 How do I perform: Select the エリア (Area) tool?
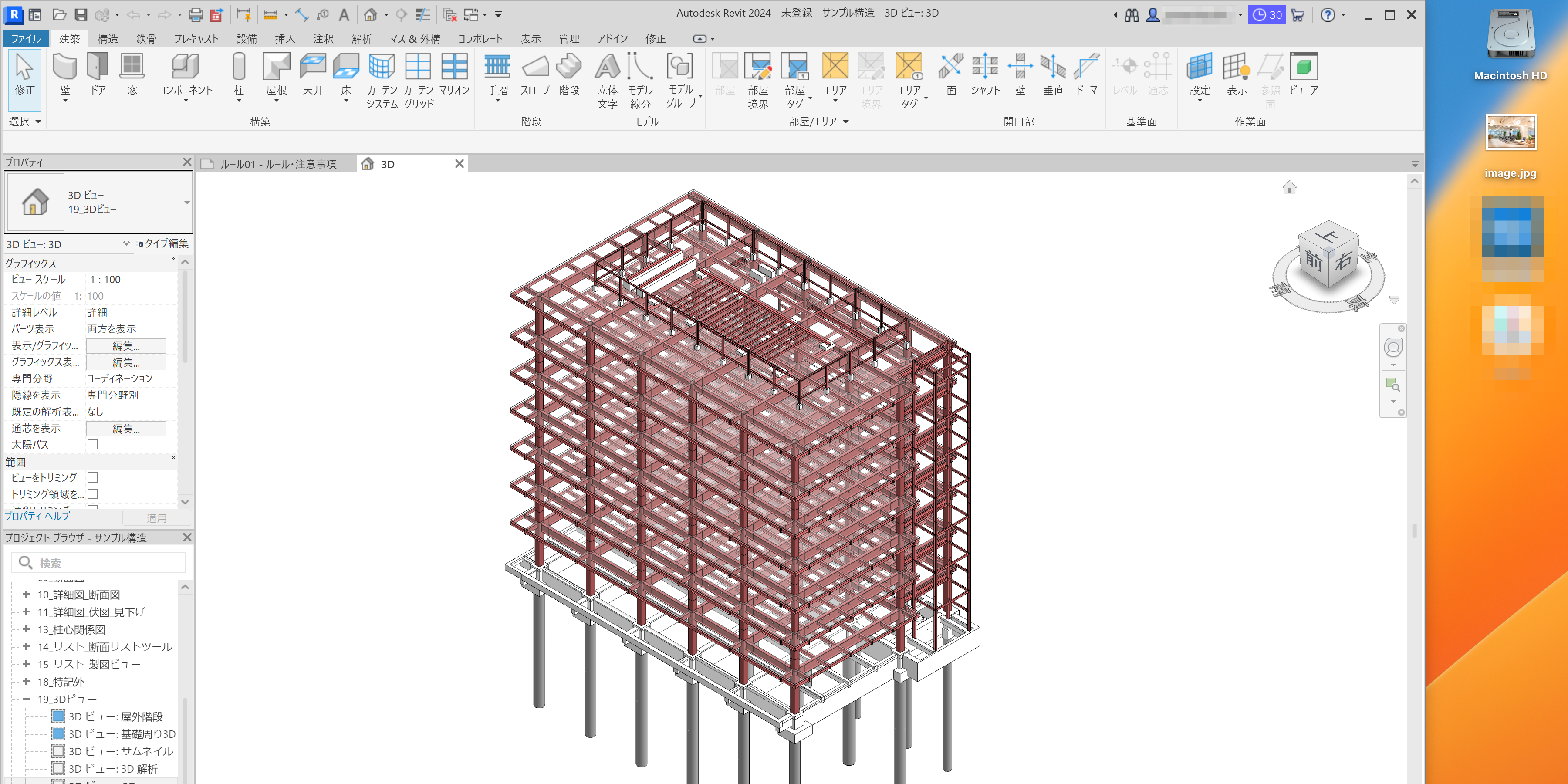pos(835,76)
